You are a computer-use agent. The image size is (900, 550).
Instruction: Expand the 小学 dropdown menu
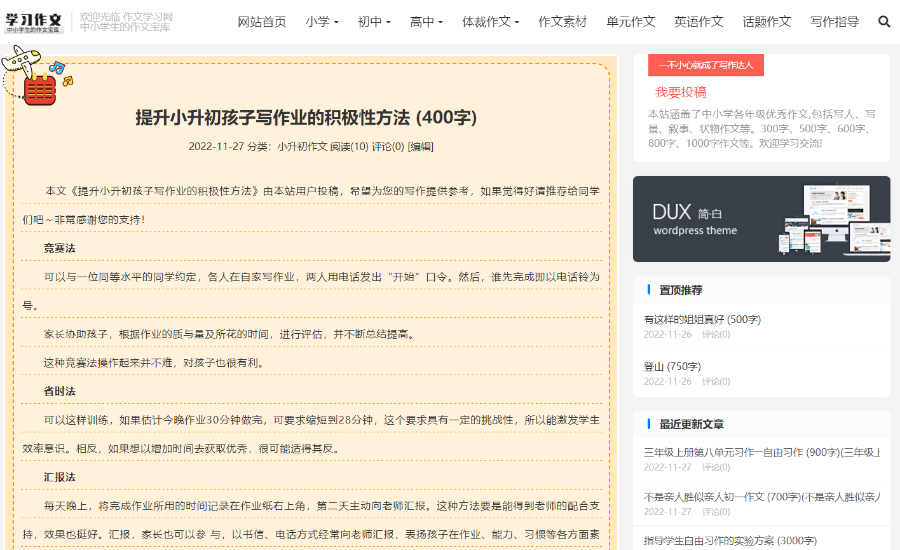(x=321, y=22)
